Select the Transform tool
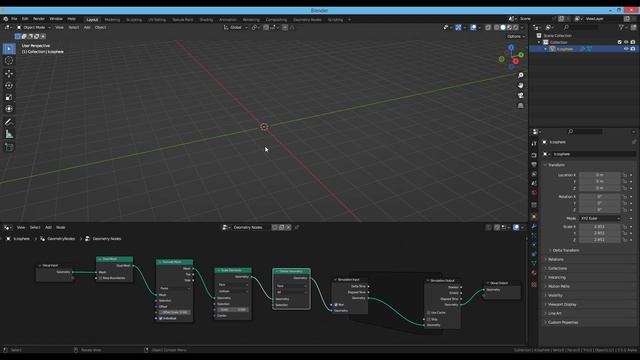The image size is (640, 360). [9, 109]
